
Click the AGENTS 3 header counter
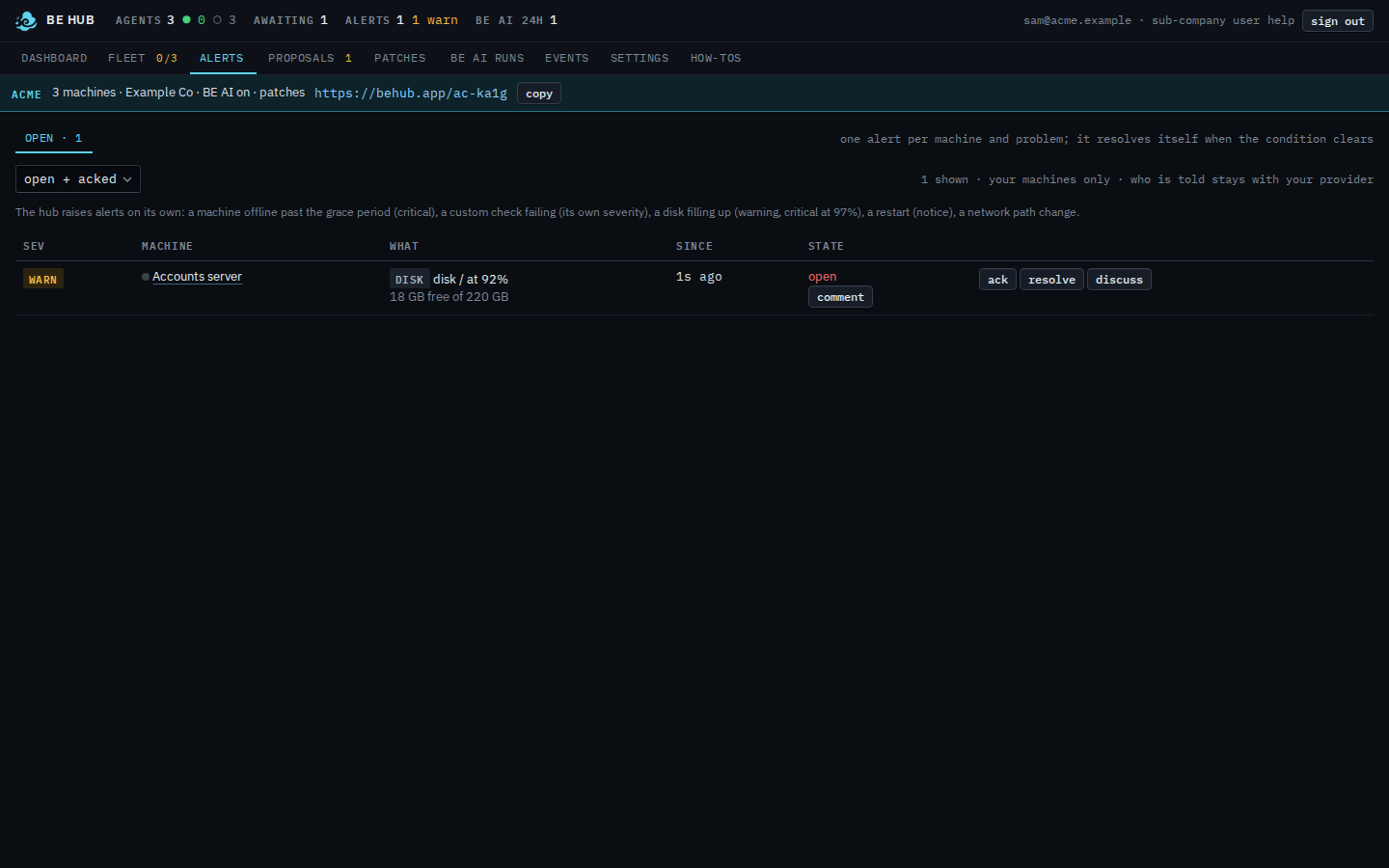point(145,20)
